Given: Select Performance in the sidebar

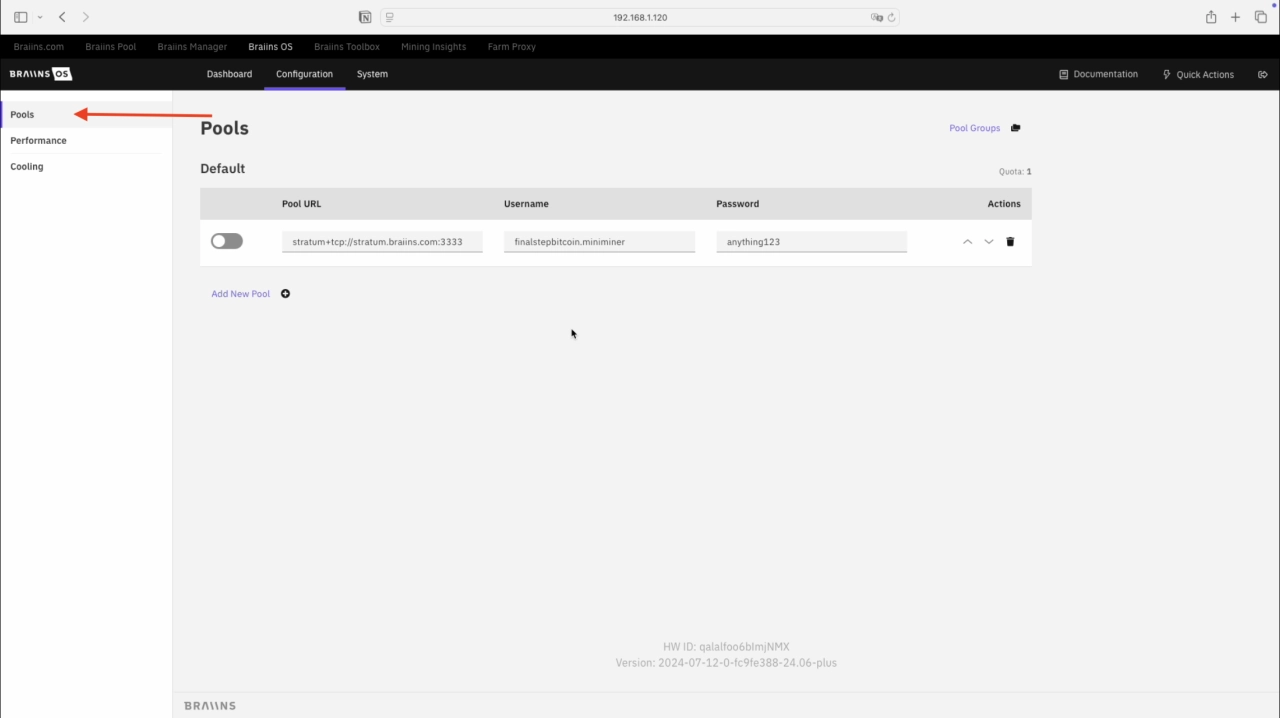Looking at the screenshot, I should coord(86,140).
